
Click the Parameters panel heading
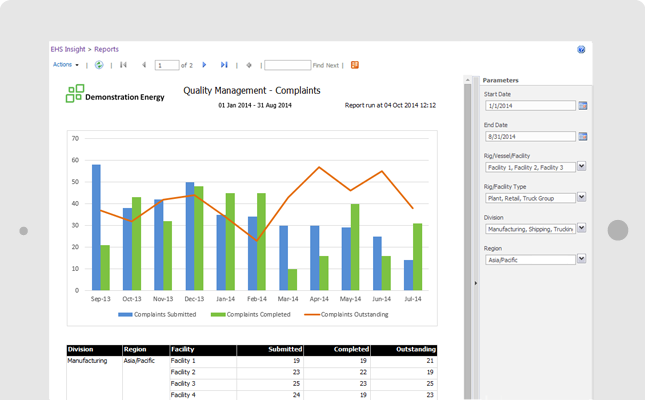pyautogui.click(x=500, y=80)
